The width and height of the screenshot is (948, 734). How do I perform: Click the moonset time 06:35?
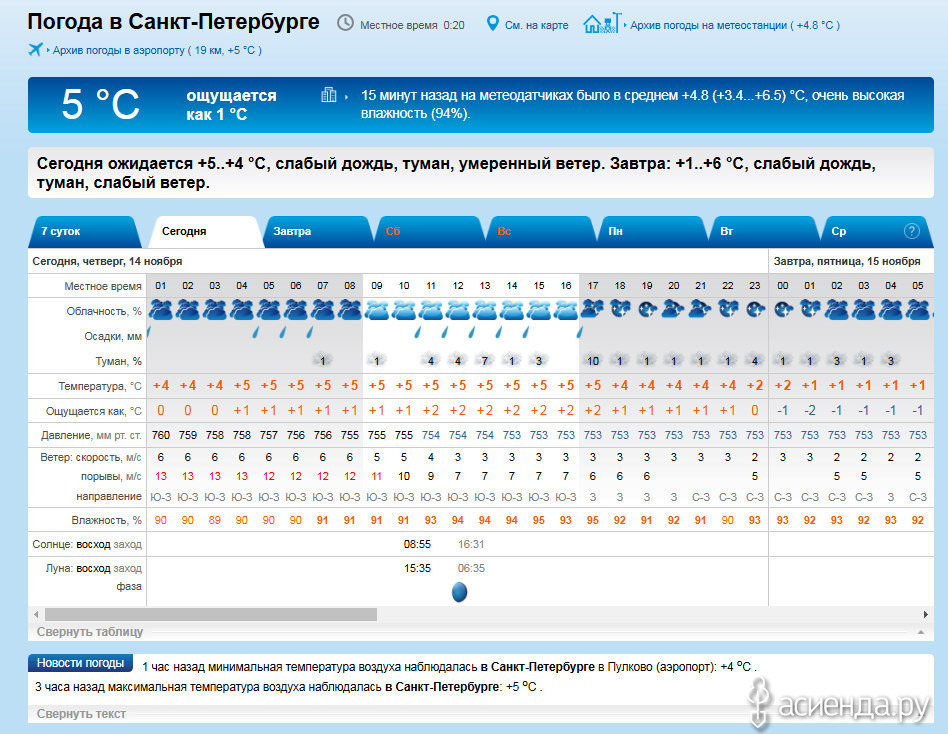pos(471,568)
